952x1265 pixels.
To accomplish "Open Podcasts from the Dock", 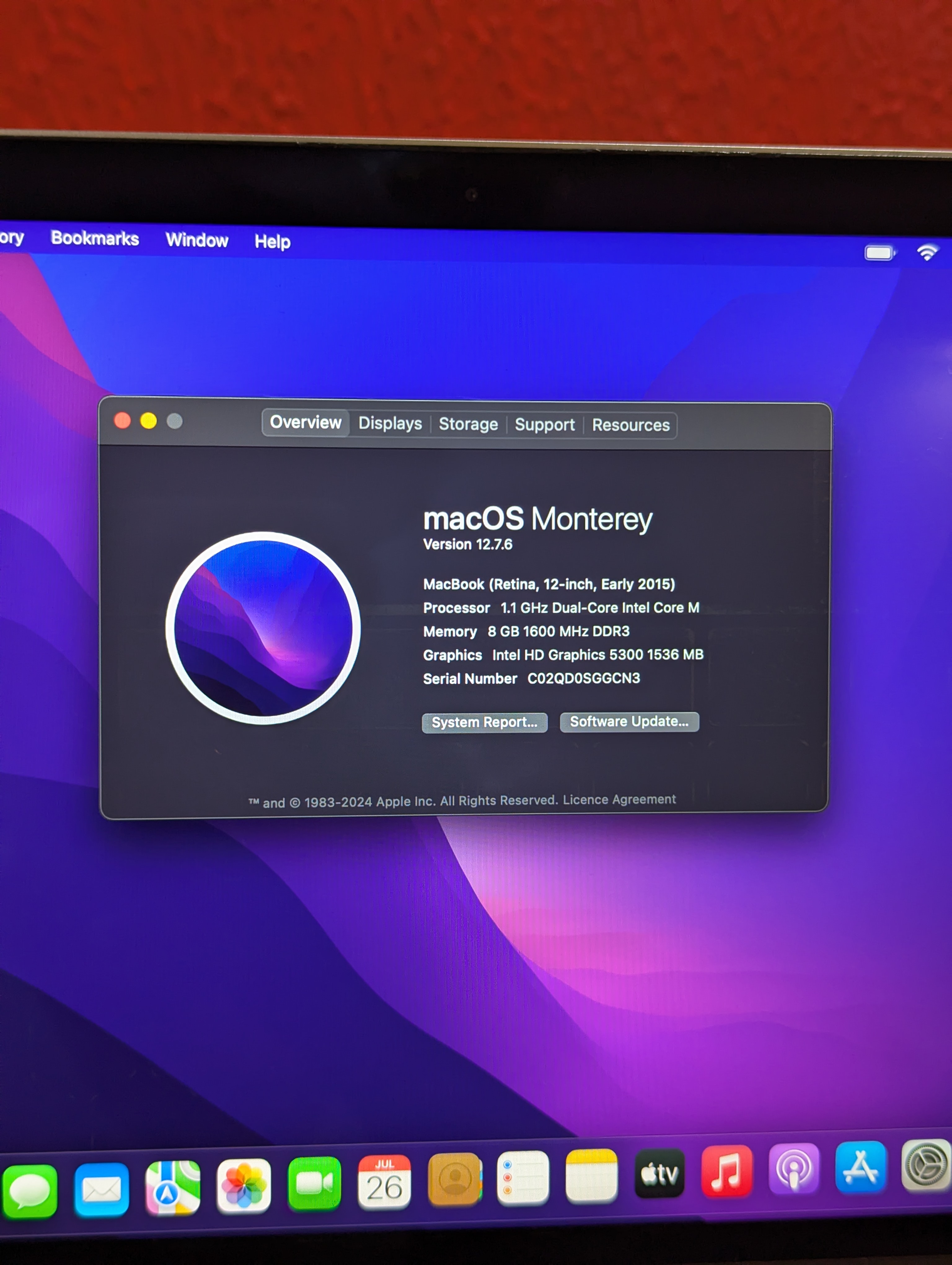I will [794, 1170].
